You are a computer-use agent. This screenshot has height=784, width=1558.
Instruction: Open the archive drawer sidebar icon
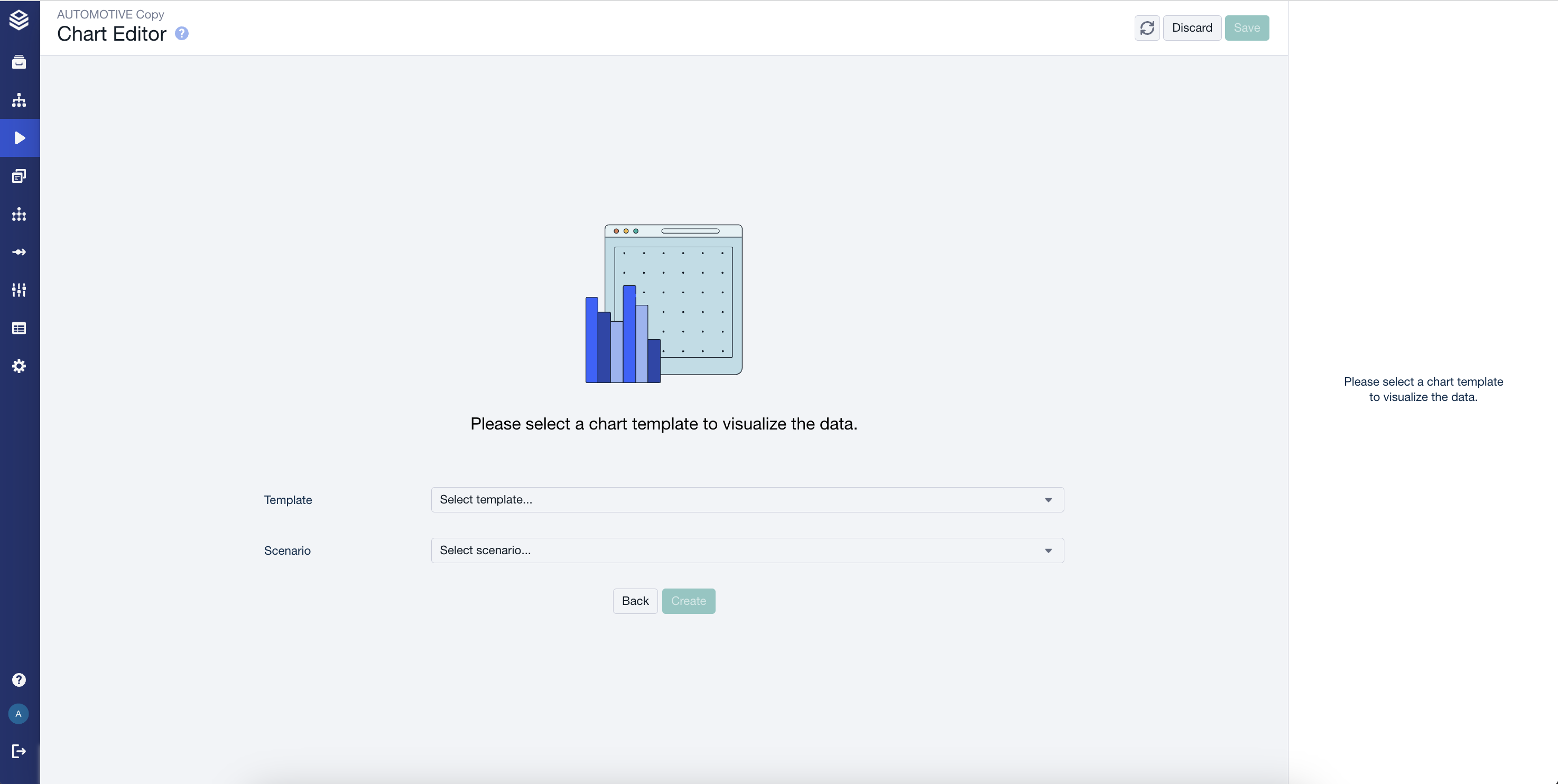pos(20,62)
